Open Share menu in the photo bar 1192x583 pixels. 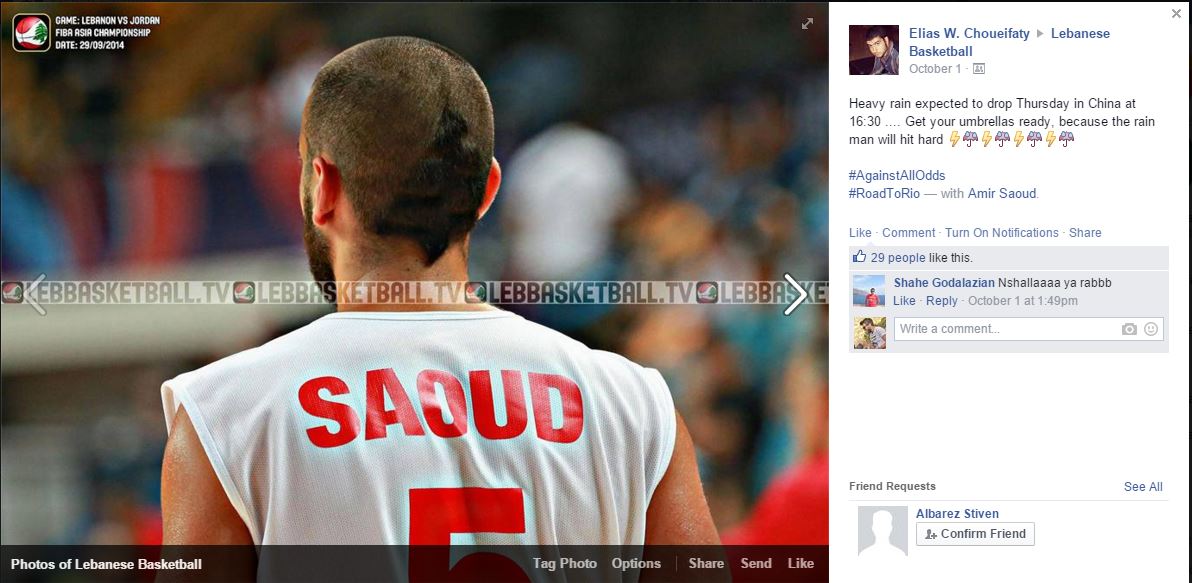pyautogui.click(x=706, y=563)
